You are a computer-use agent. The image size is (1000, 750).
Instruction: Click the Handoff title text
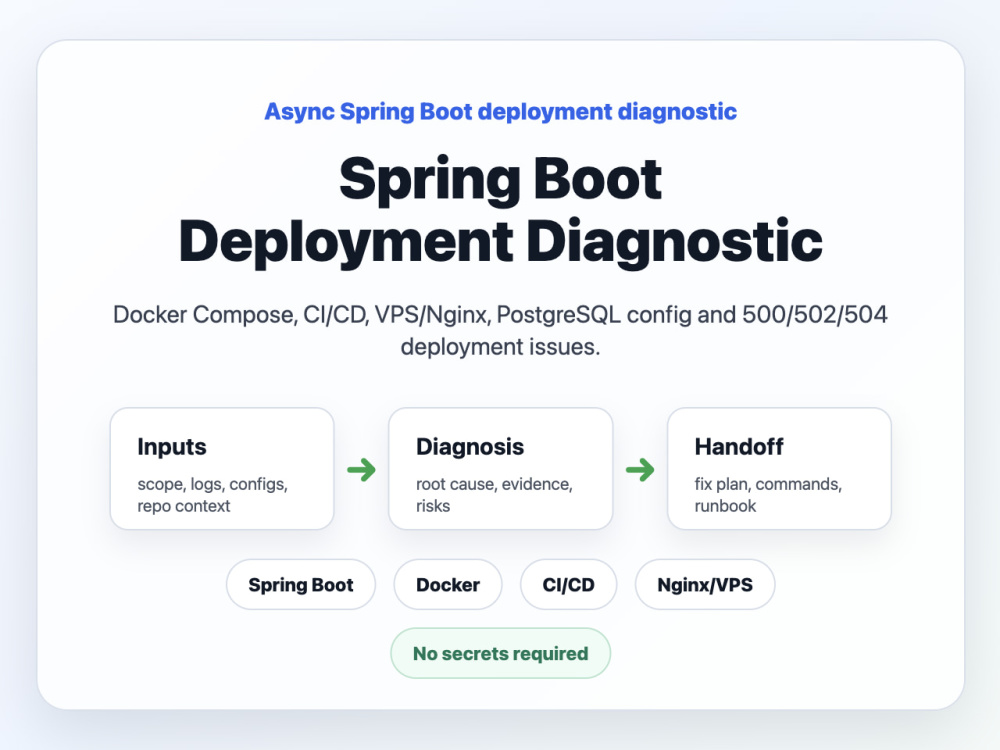(739, 447)
